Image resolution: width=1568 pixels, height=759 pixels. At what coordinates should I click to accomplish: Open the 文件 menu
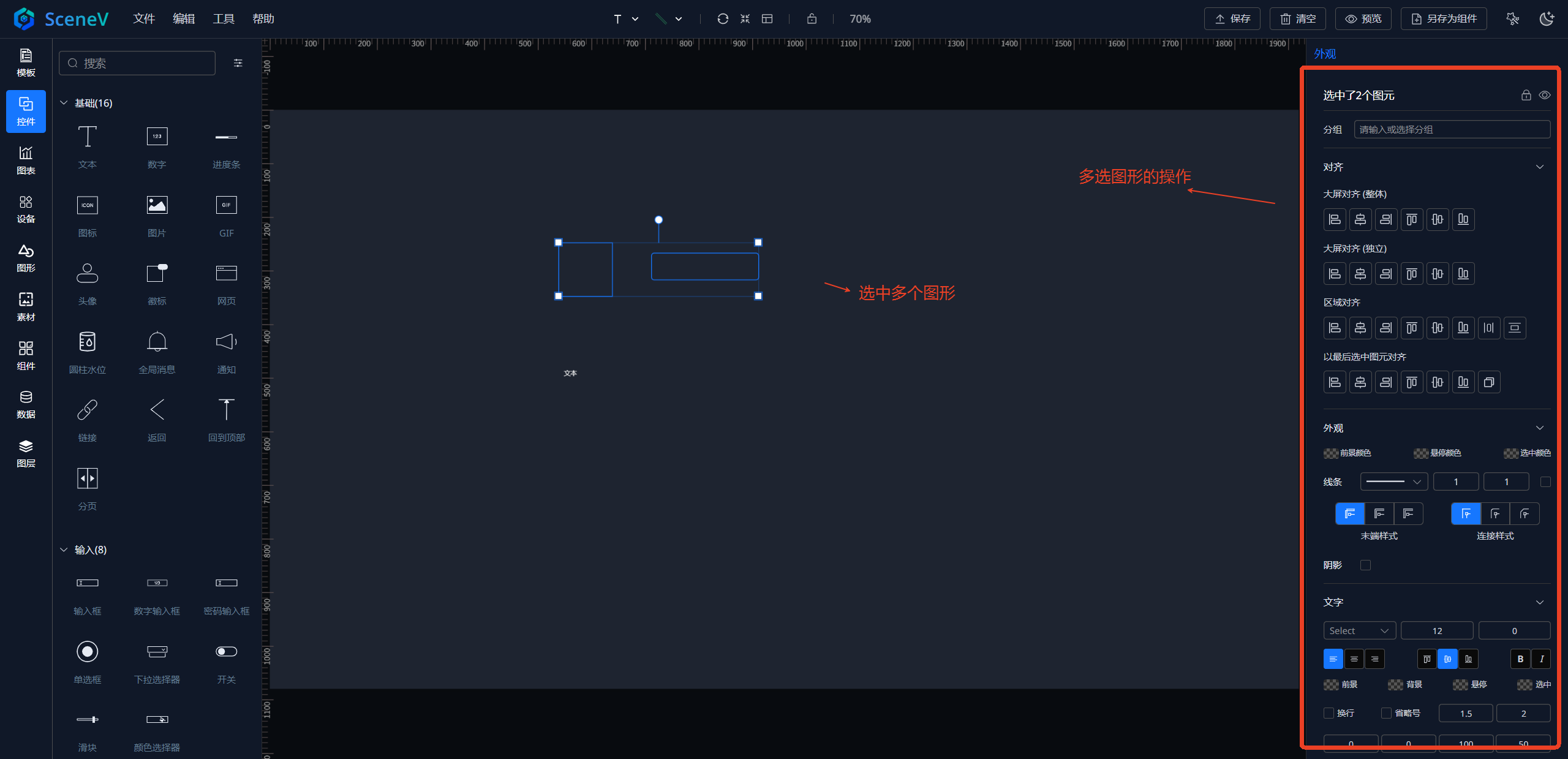[x=144, y=19]
